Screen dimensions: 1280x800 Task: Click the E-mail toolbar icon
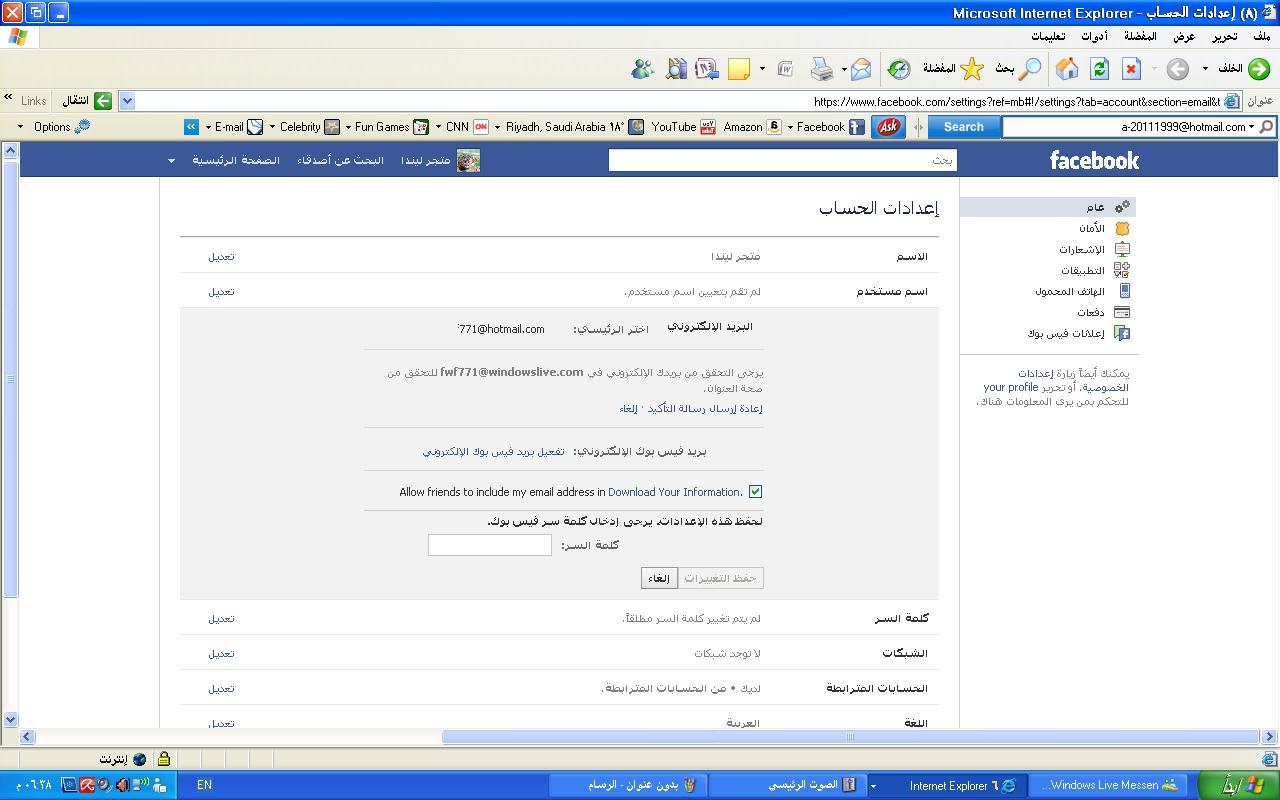255,127
